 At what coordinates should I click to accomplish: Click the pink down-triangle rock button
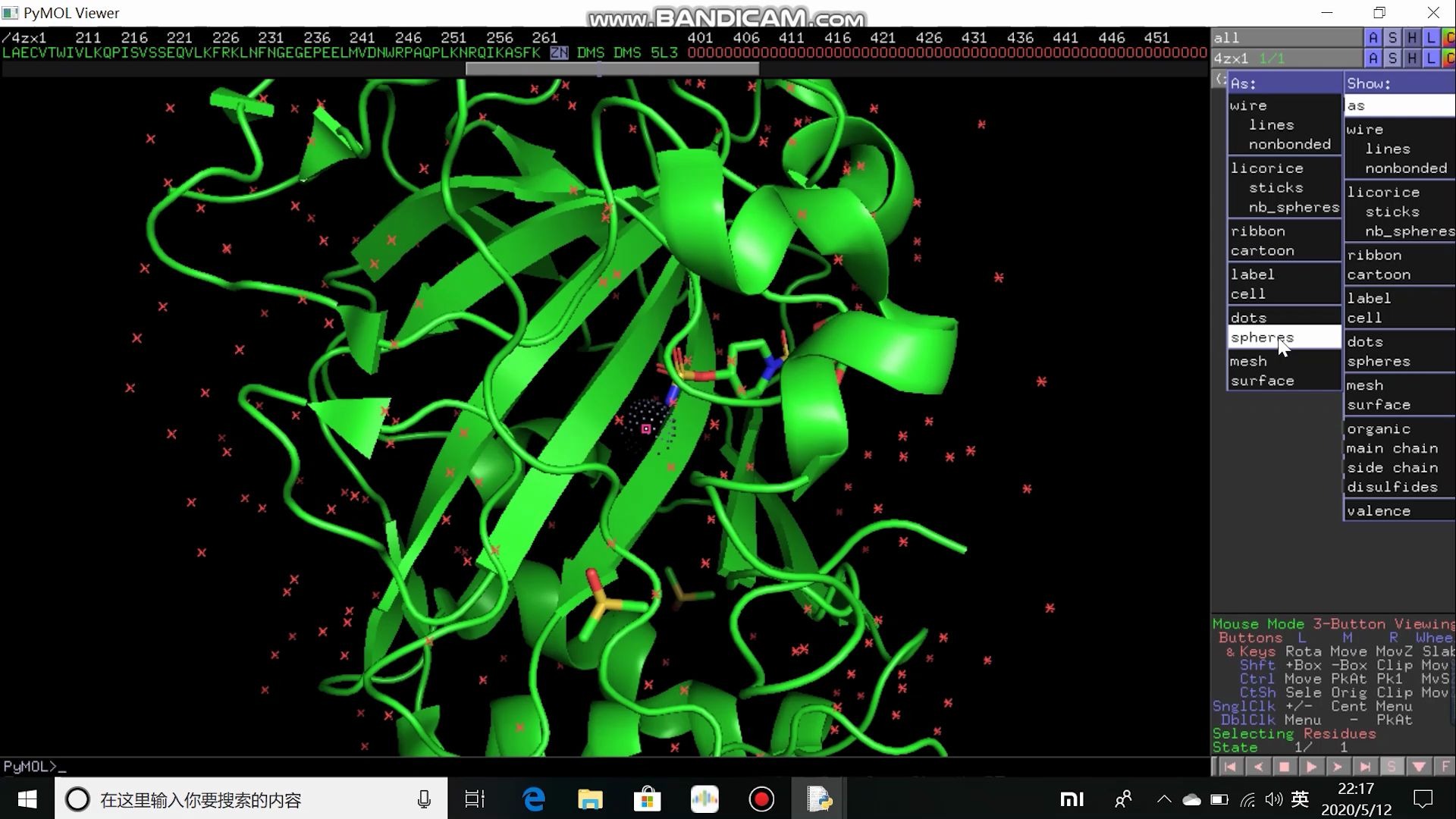(1418, 767)
